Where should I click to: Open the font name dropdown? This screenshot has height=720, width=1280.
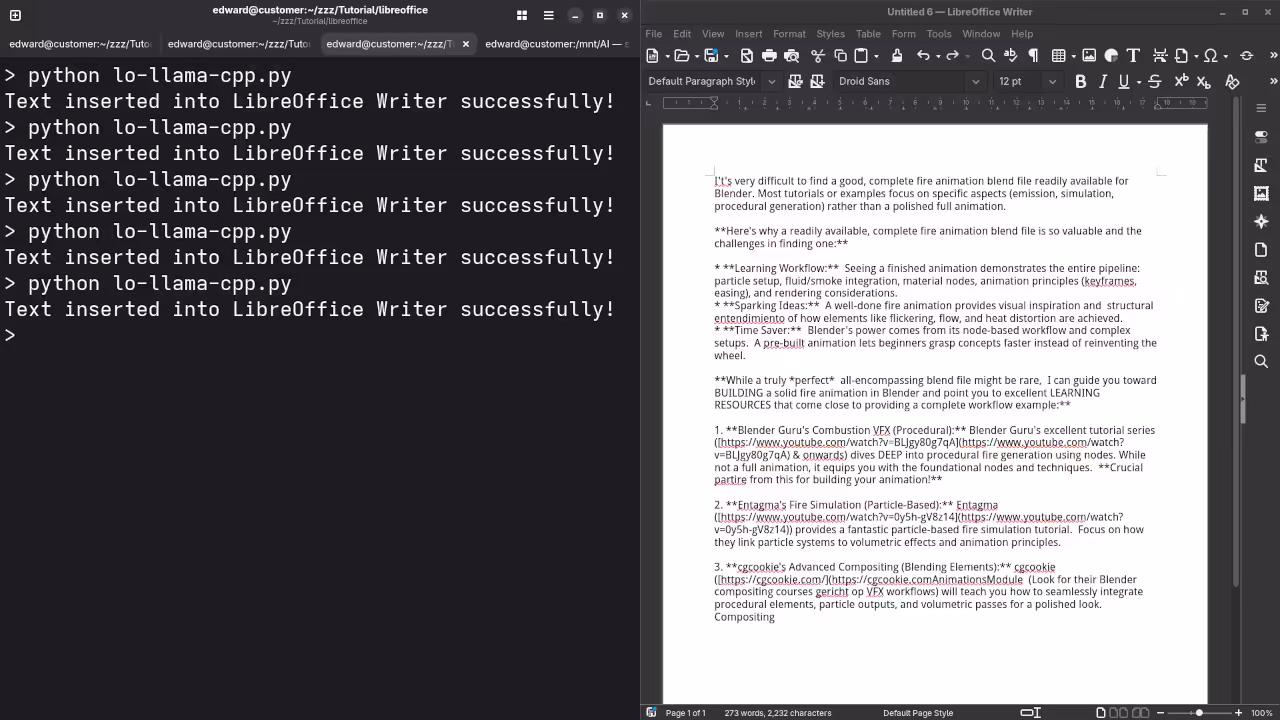pyautogui.click(x=975, y=81)
